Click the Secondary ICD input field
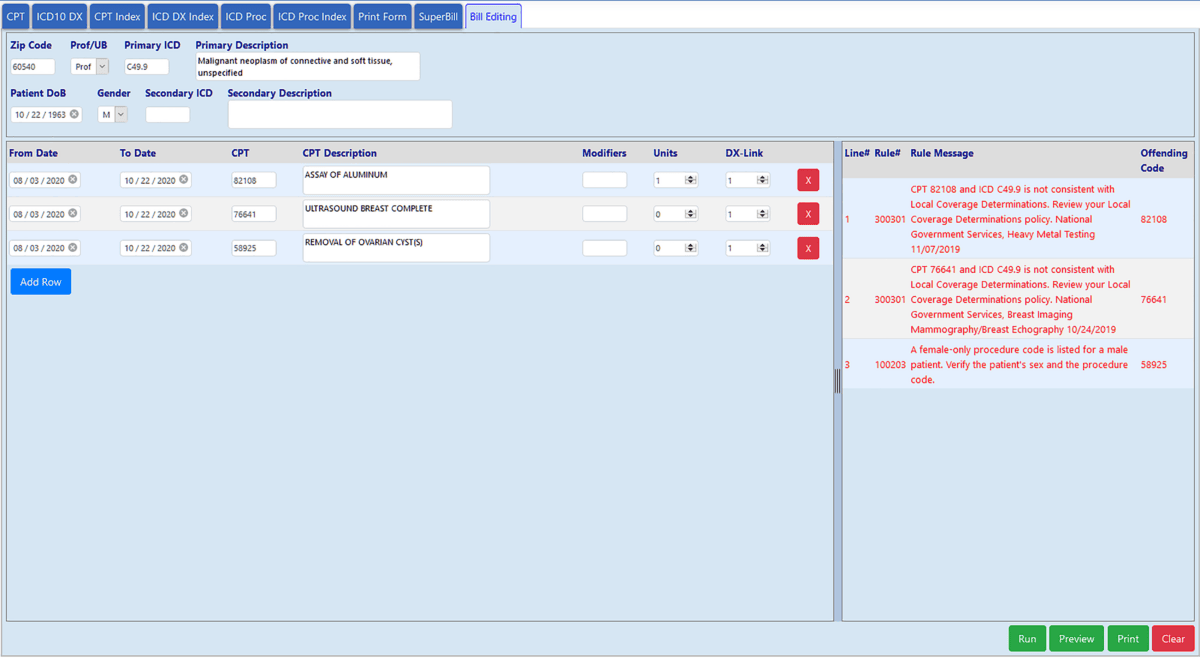Viewport: 1200px width, 659px height. [x=167, y=115]
